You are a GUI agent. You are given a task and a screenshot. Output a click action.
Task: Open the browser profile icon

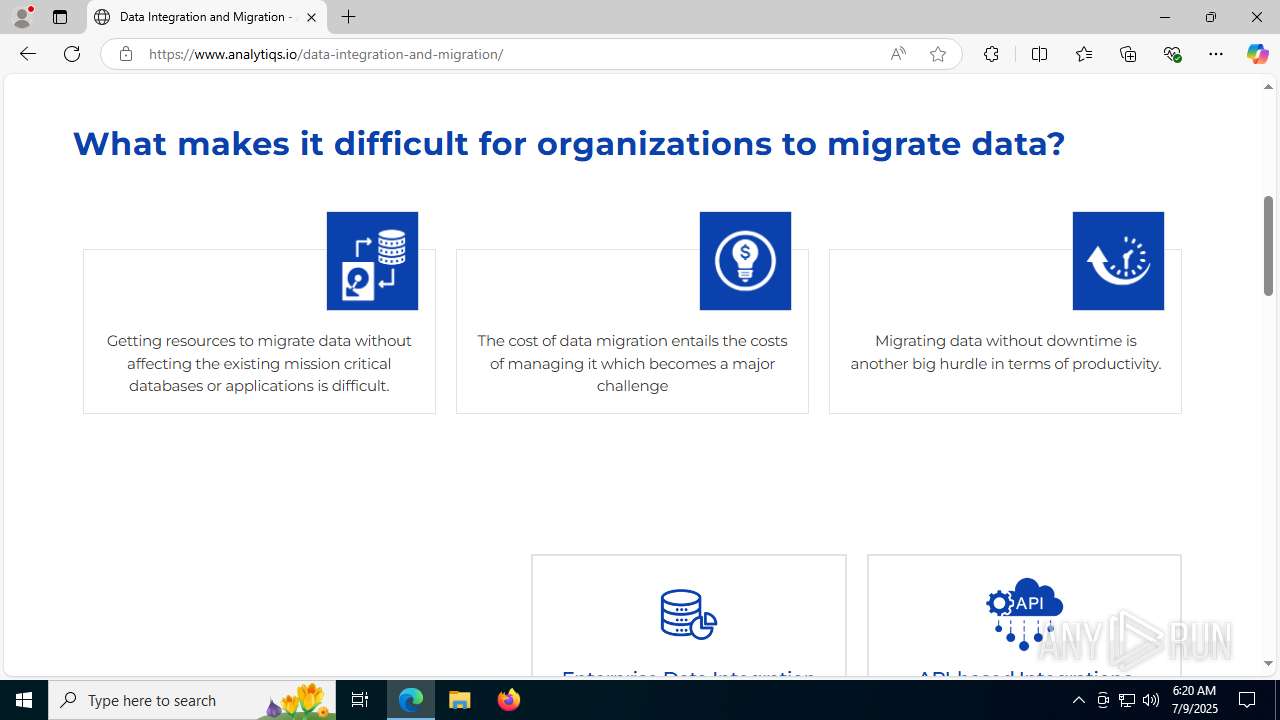tap(22, 17)
